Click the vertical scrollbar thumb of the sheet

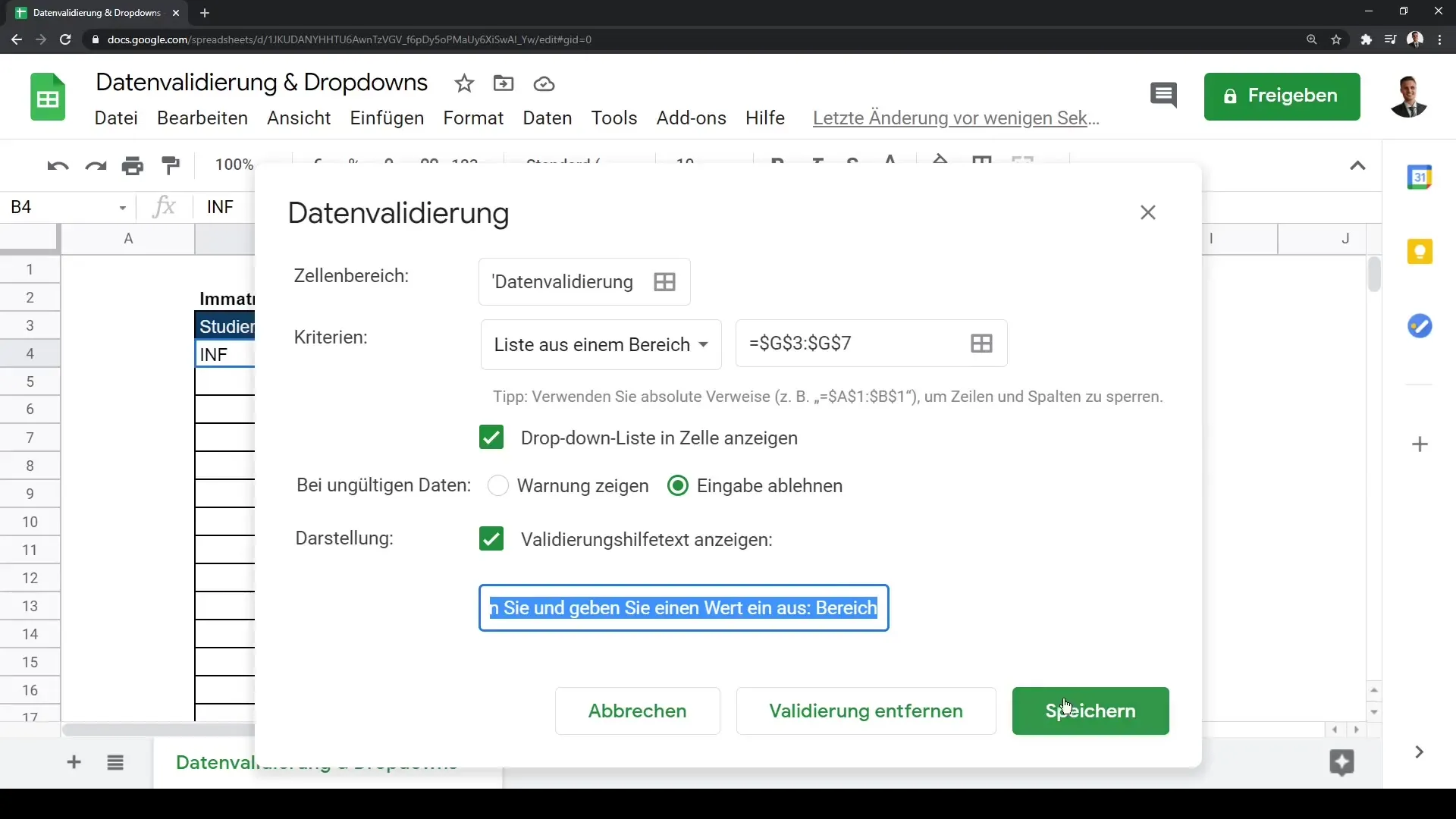[1374, 275]
